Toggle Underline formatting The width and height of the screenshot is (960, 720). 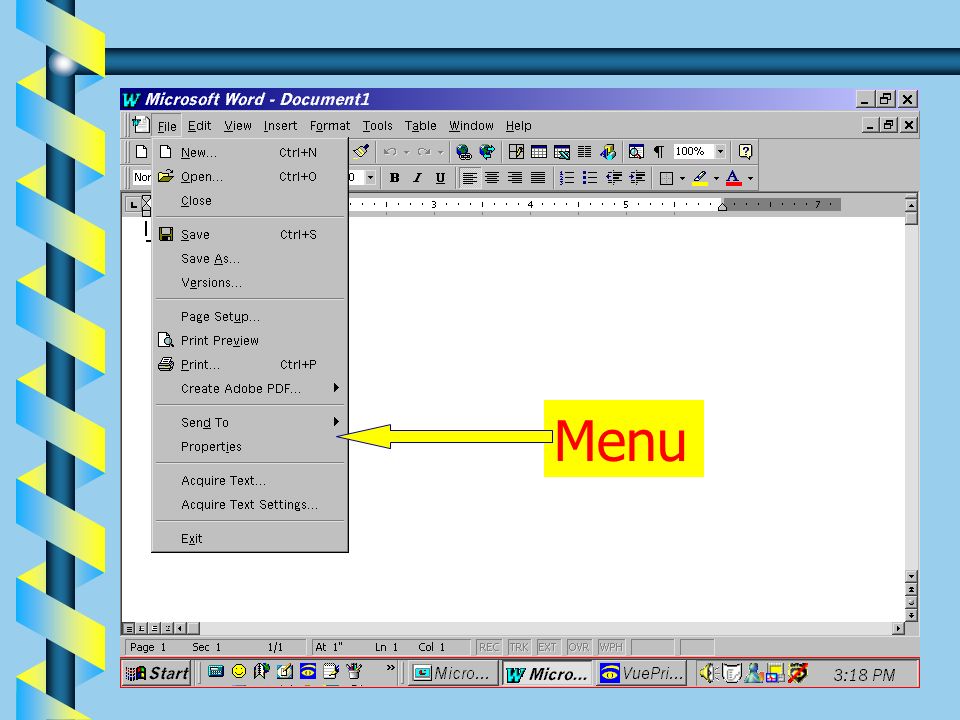pyautogui.click(x=440, y=178)
